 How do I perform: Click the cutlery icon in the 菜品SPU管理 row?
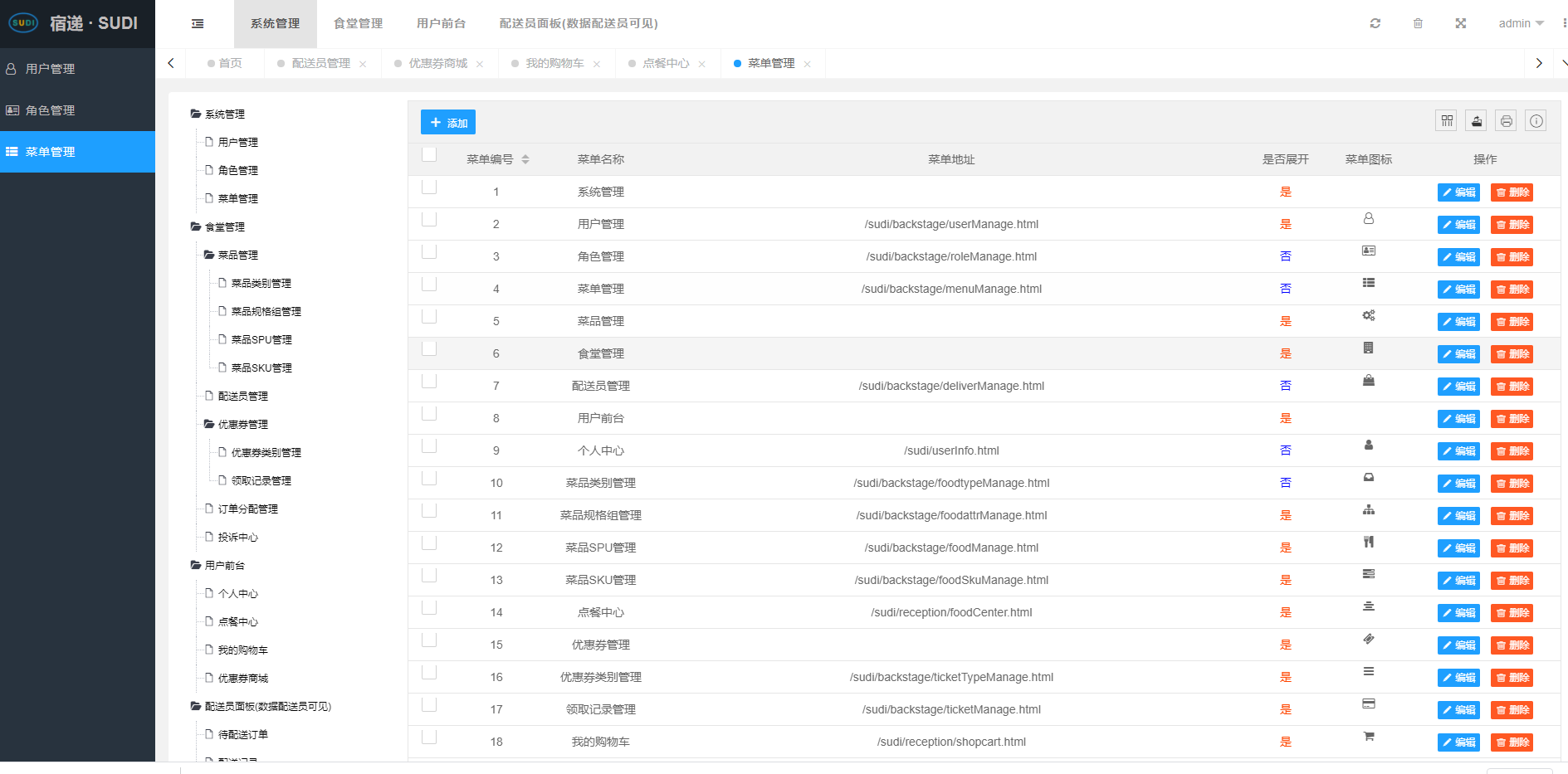(1369, 542)
